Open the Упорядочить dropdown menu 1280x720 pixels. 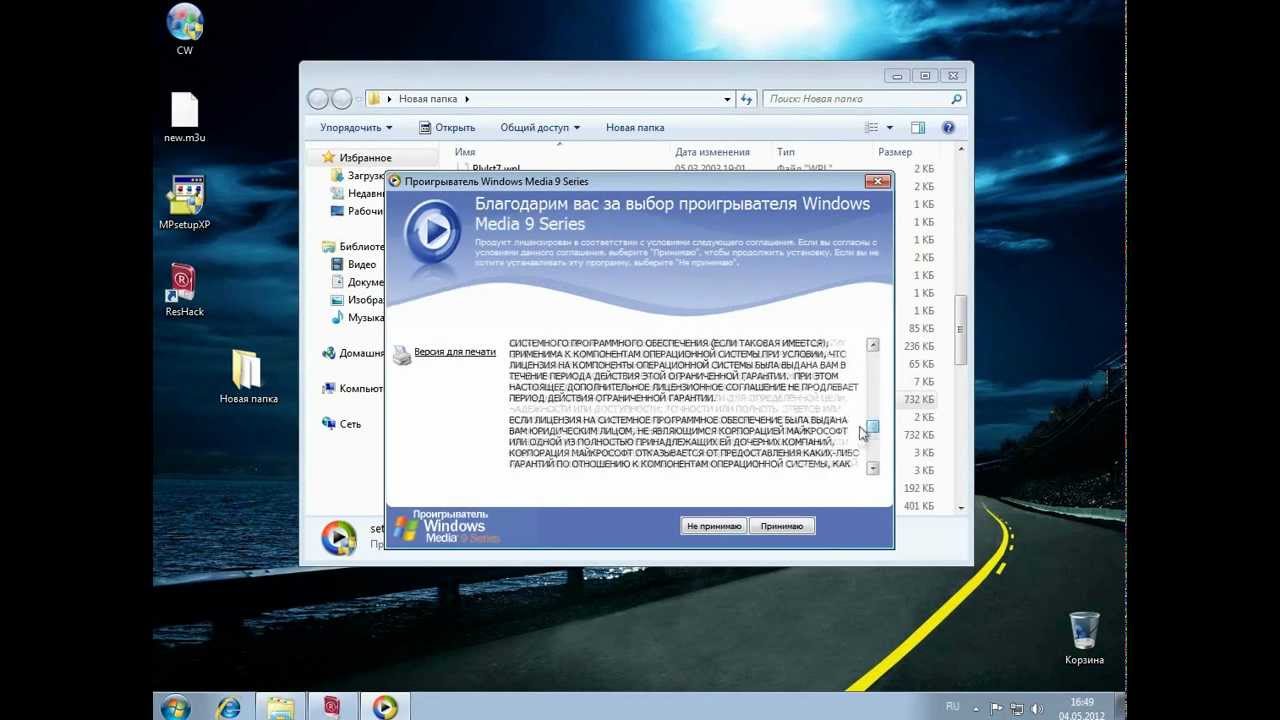tap(356, 128)
